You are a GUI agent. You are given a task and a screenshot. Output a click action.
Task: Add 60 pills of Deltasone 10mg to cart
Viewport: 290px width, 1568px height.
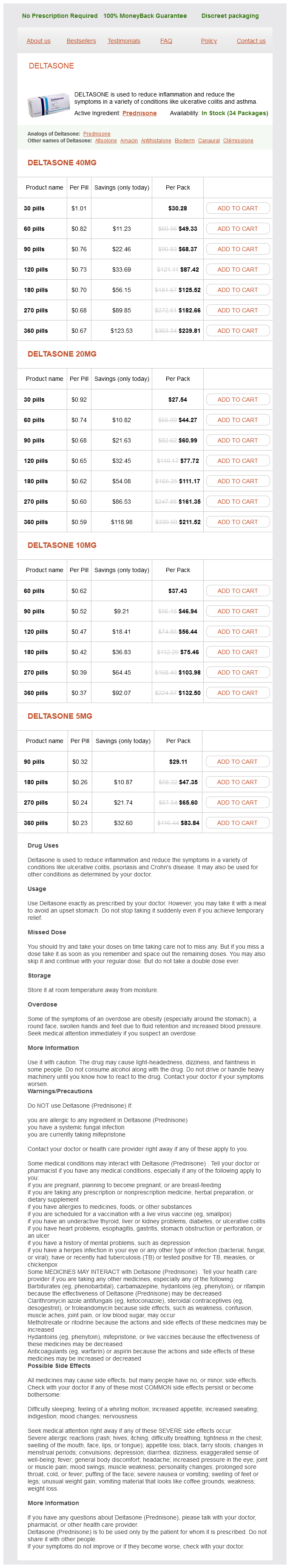(237, 590)
